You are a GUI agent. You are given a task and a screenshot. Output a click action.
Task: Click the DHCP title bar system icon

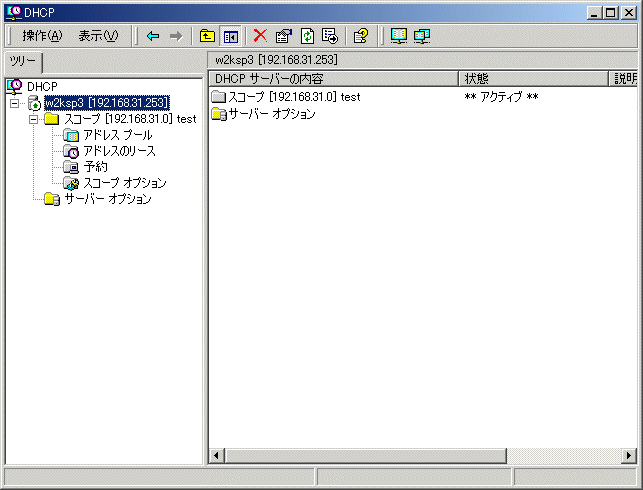pyautogui.click(x=14, y=12)
